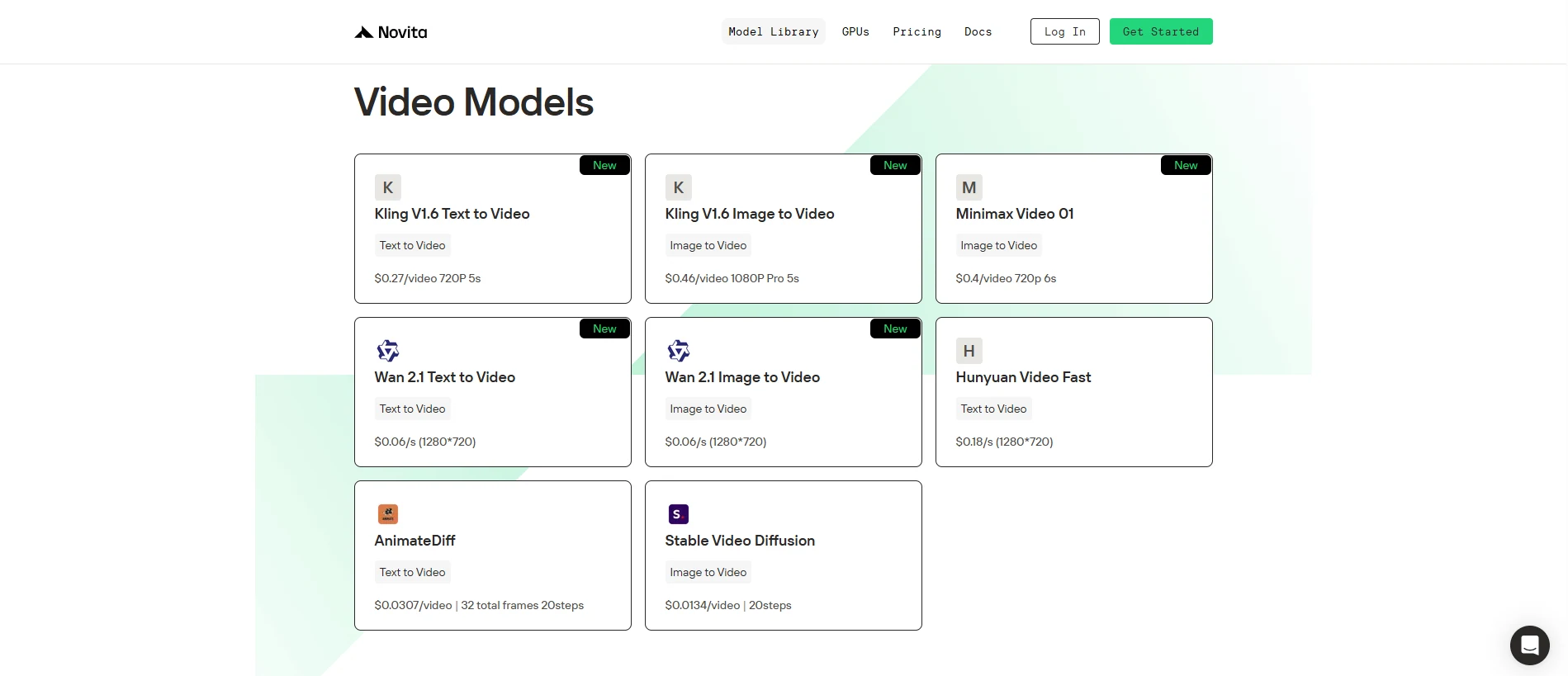Click the Novita logo
This screenshot has height=676, width=1568.
[x=391, y=32]
